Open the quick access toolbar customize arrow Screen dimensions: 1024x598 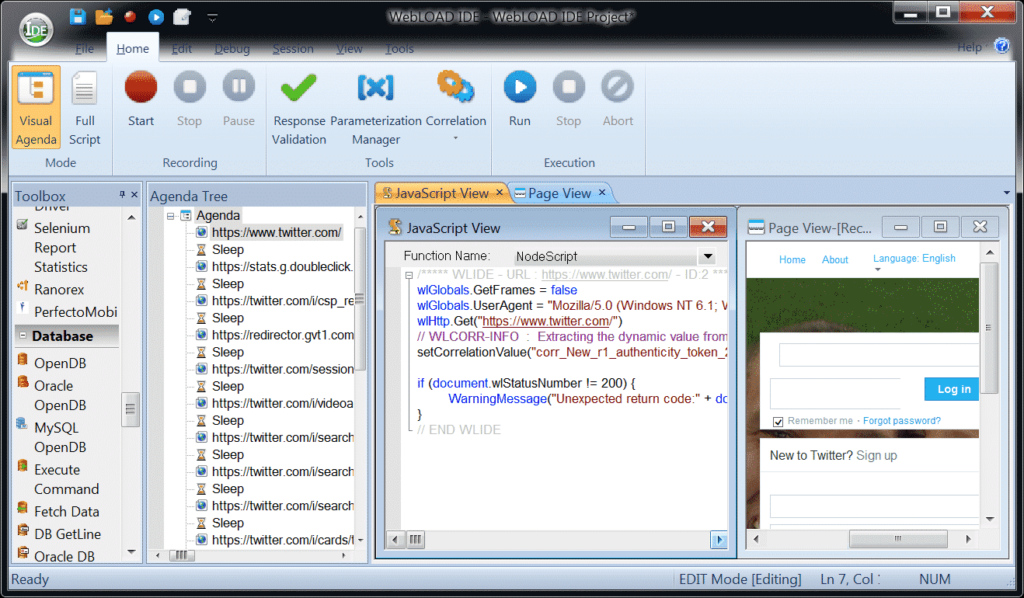pyautogui.click(x=212, y=18)
